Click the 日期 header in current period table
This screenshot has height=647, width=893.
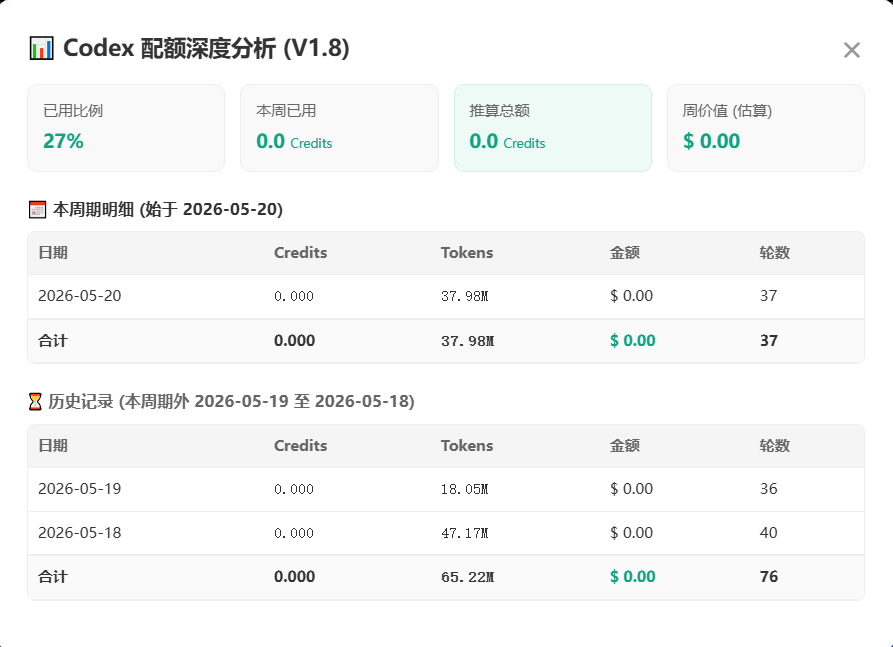click(x=53, y=253)
